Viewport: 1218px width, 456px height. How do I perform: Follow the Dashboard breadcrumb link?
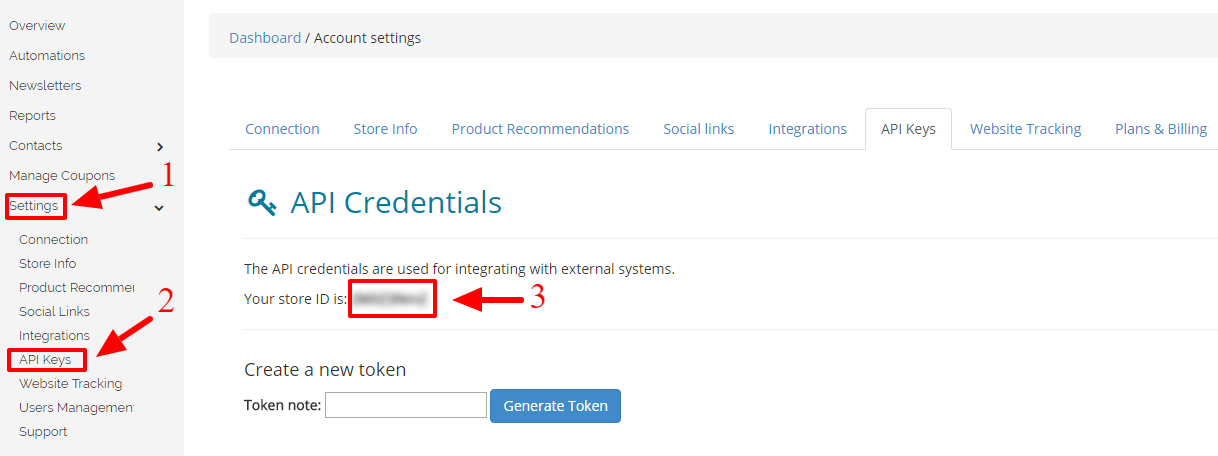click(x=265, y=38)
